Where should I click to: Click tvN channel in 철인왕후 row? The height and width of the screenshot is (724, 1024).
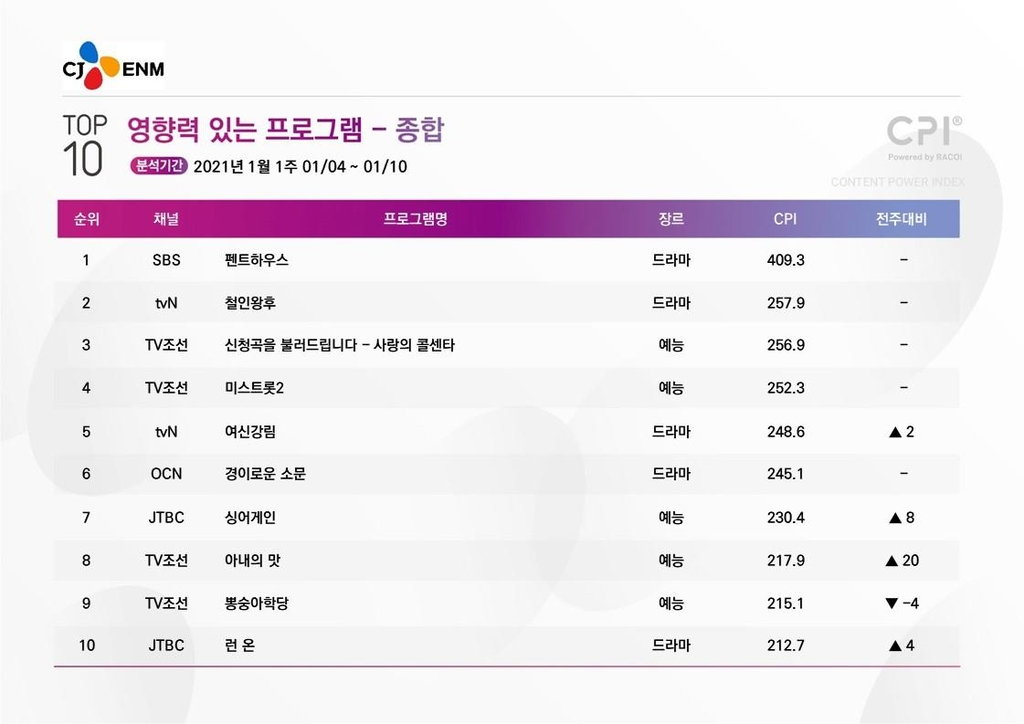click(167, 303)
